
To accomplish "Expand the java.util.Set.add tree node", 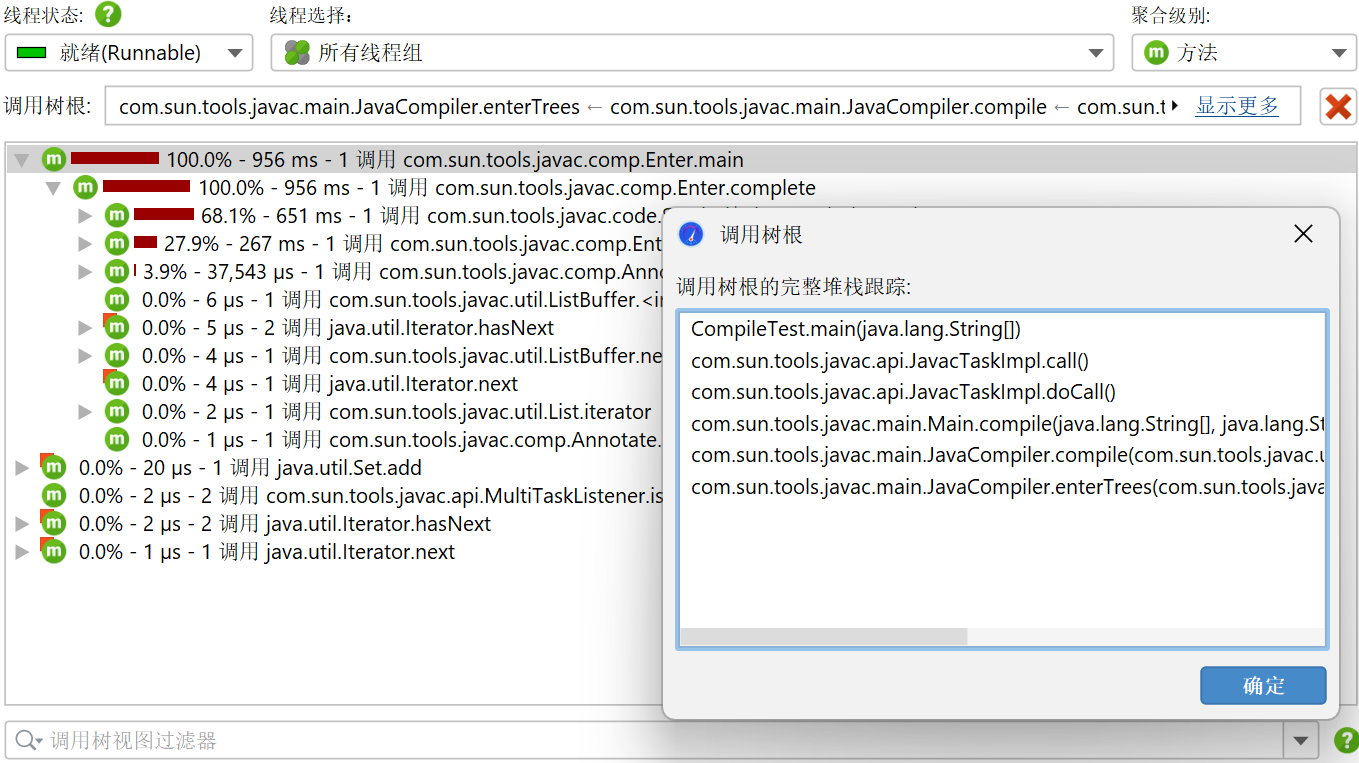I will (22, 468).
